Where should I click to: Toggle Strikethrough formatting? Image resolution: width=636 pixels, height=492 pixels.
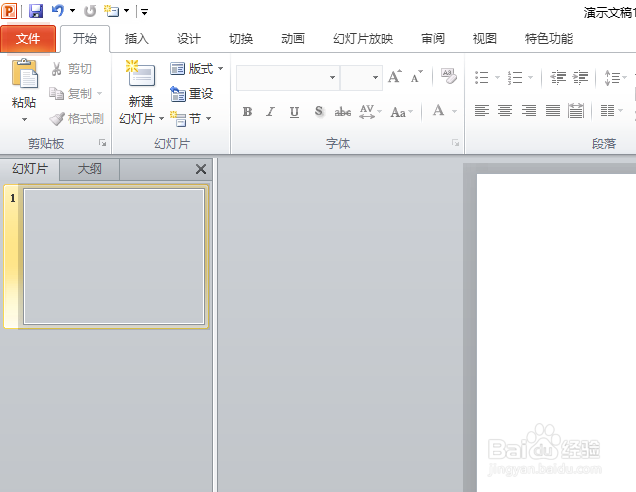pos(343,112)
